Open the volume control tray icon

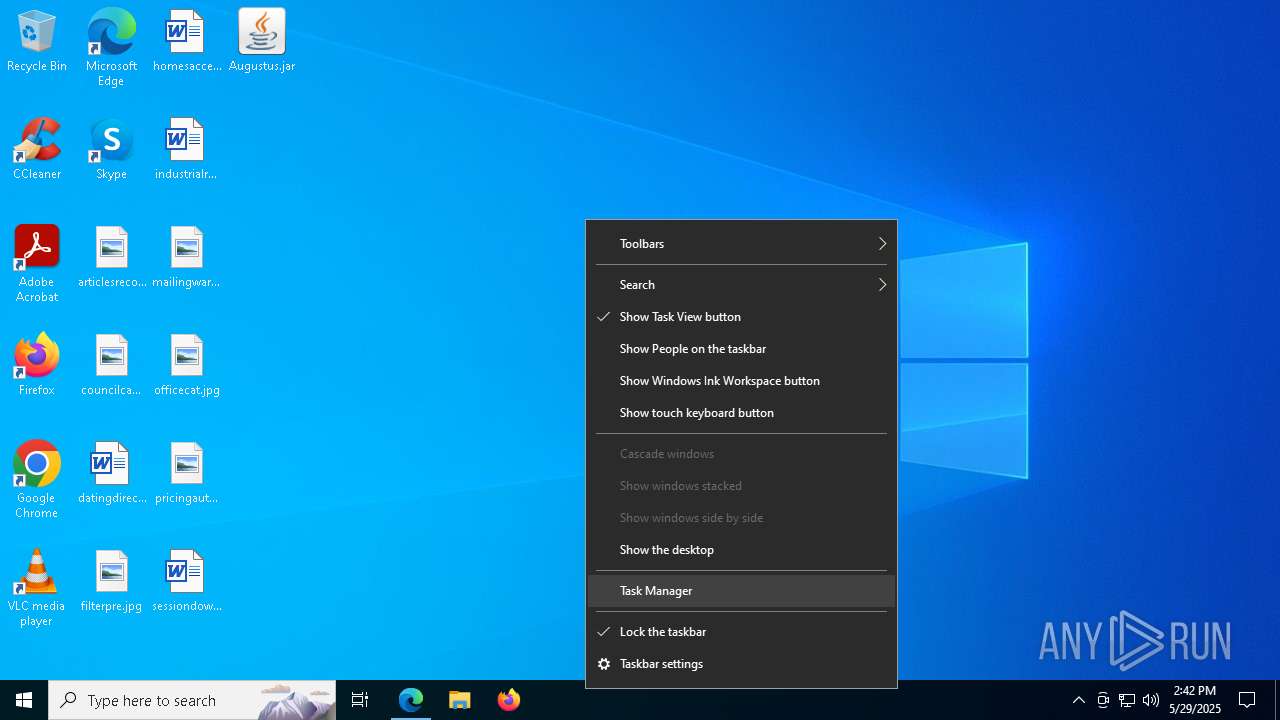coord(1151,700)
